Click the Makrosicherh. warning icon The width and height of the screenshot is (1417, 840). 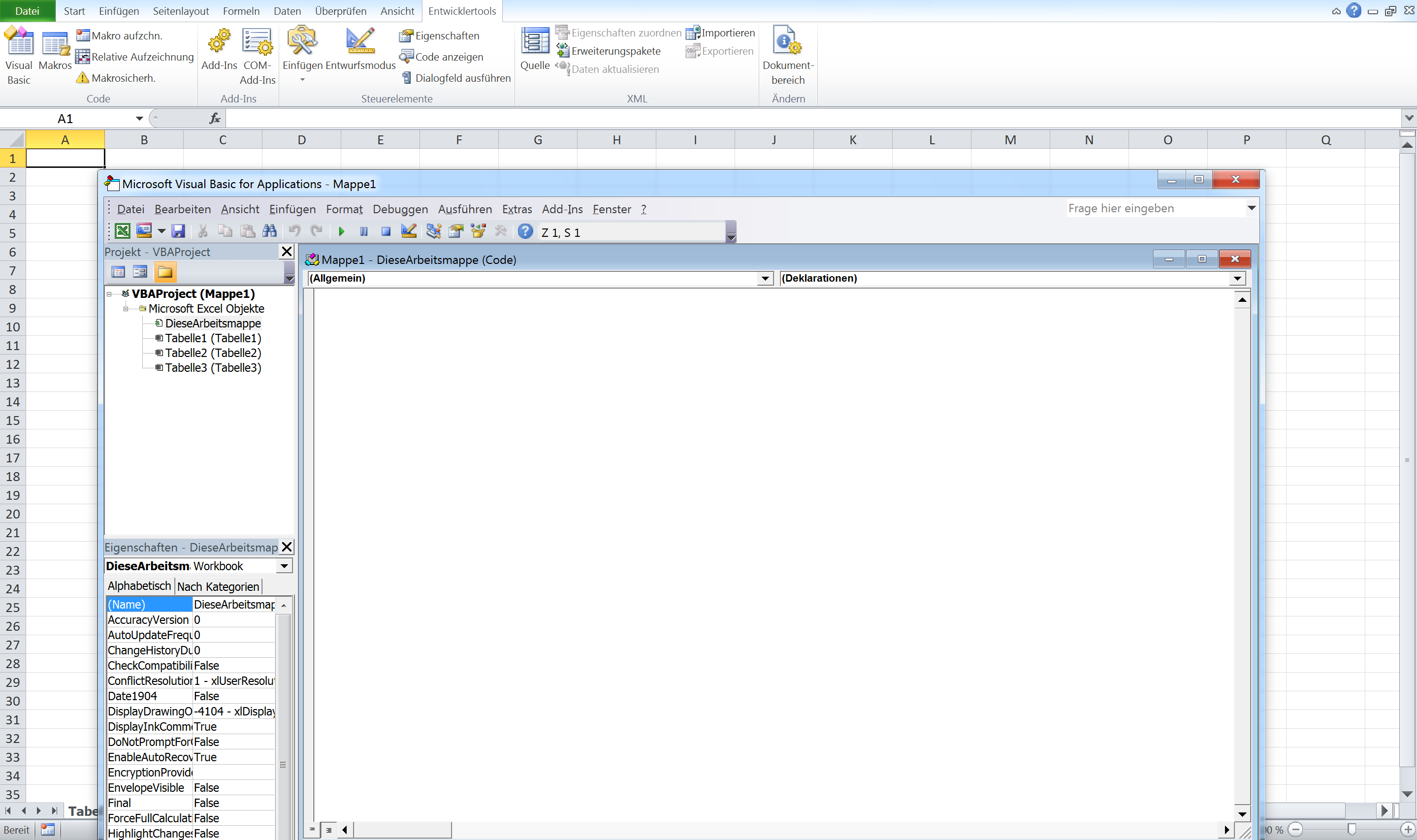(83, 78)
